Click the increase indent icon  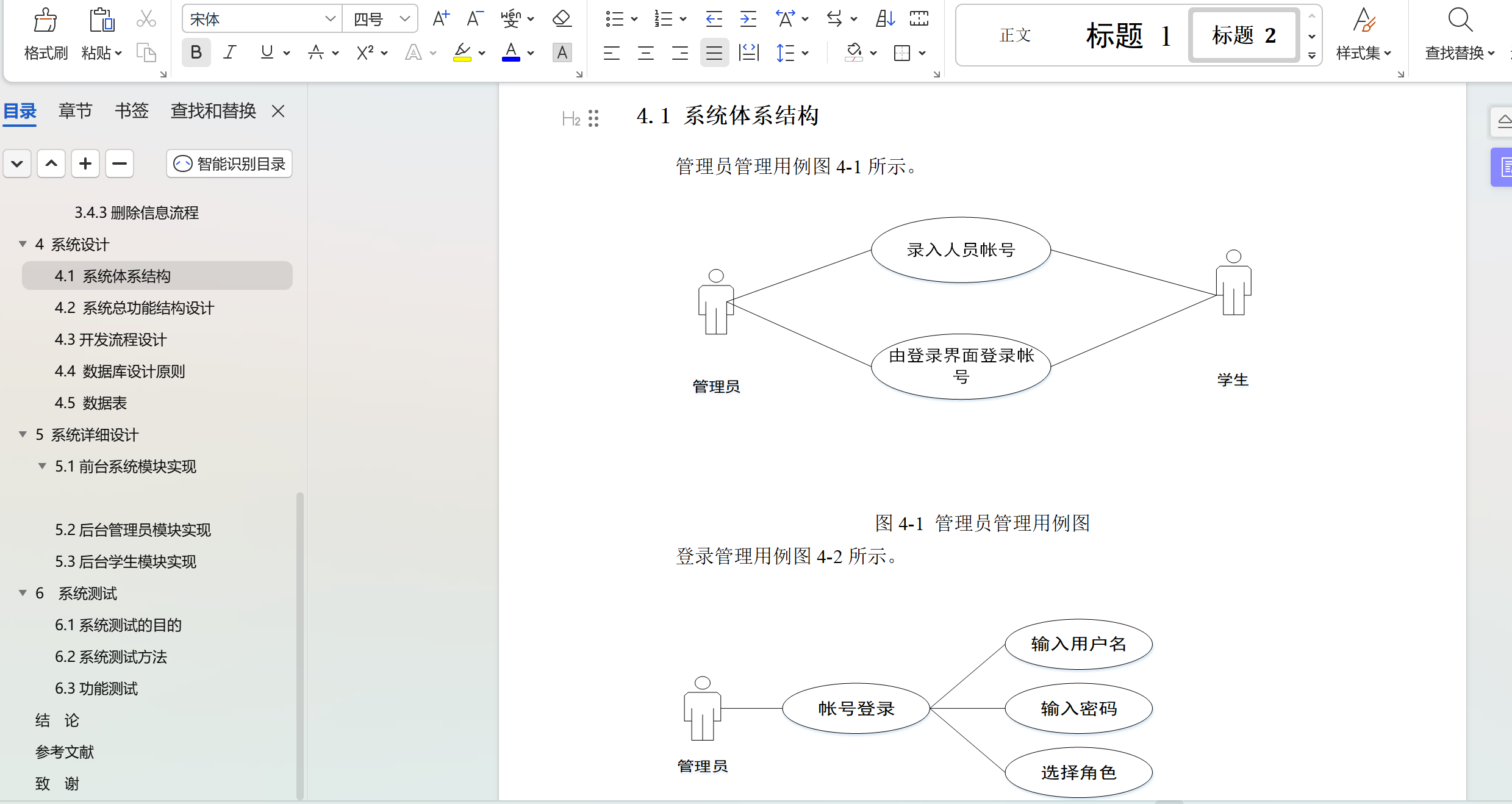pyautogui.click(x=748, y=19)
